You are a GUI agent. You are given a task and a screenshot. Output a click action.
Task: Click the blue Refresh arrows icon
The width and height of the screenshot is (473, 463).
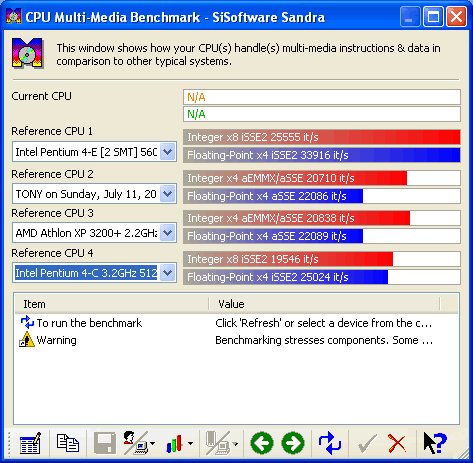coord(329,443)
